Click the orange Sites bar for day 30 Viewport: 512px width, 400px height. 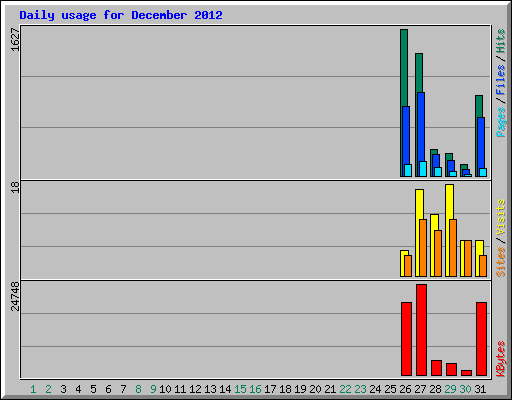468,258
